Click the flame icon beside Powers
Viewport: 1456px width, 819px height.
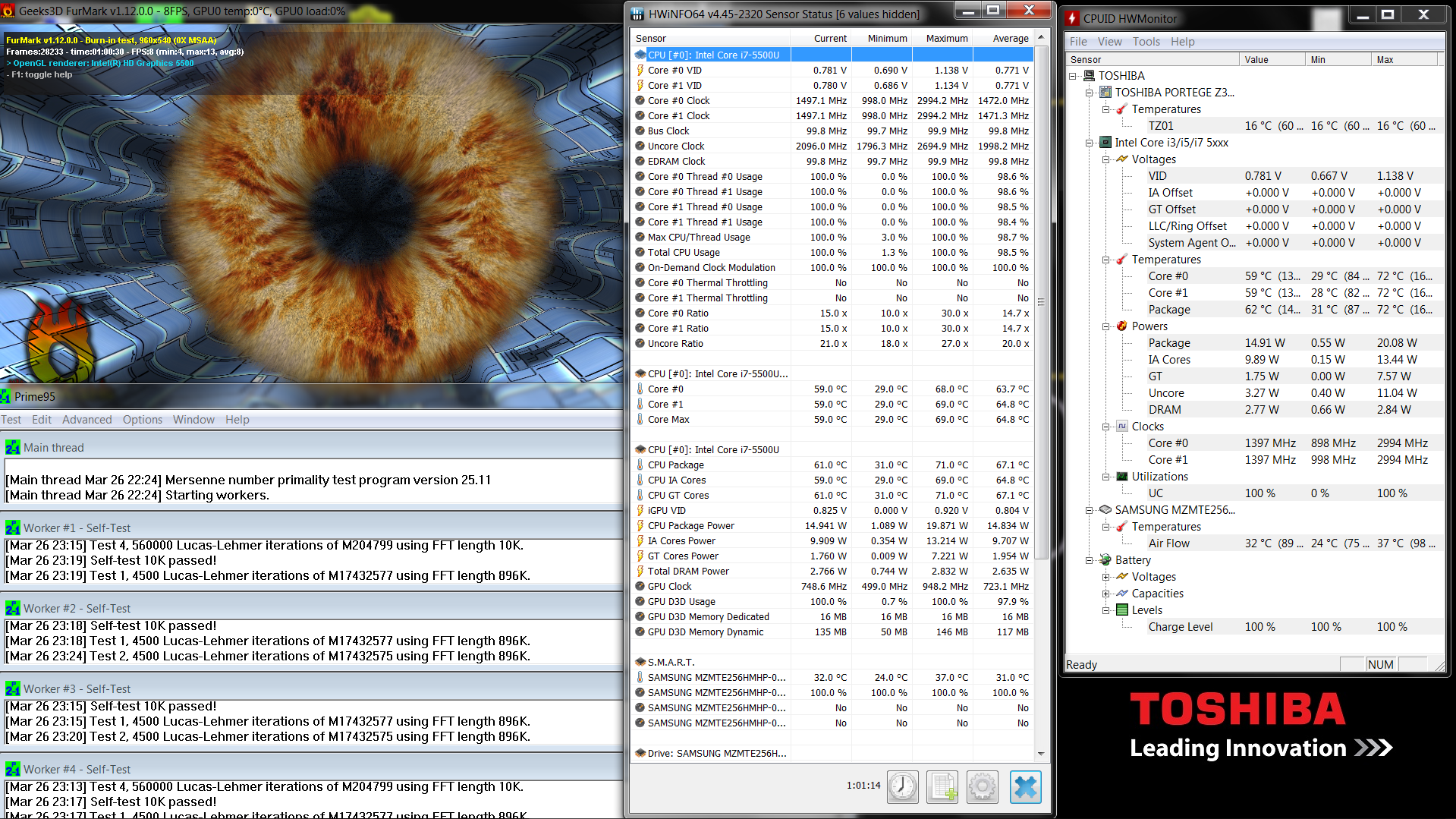click(1122, 326)
